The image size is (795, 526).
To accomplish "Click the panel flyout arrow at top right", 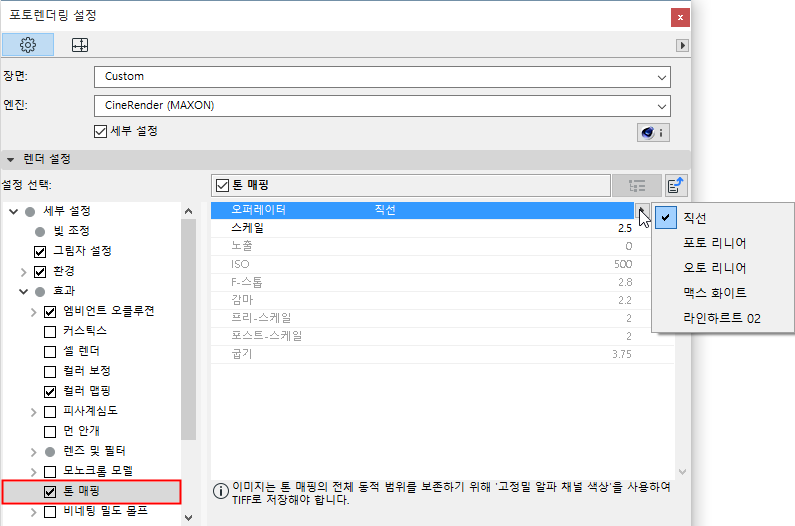I will coord(682,46).
